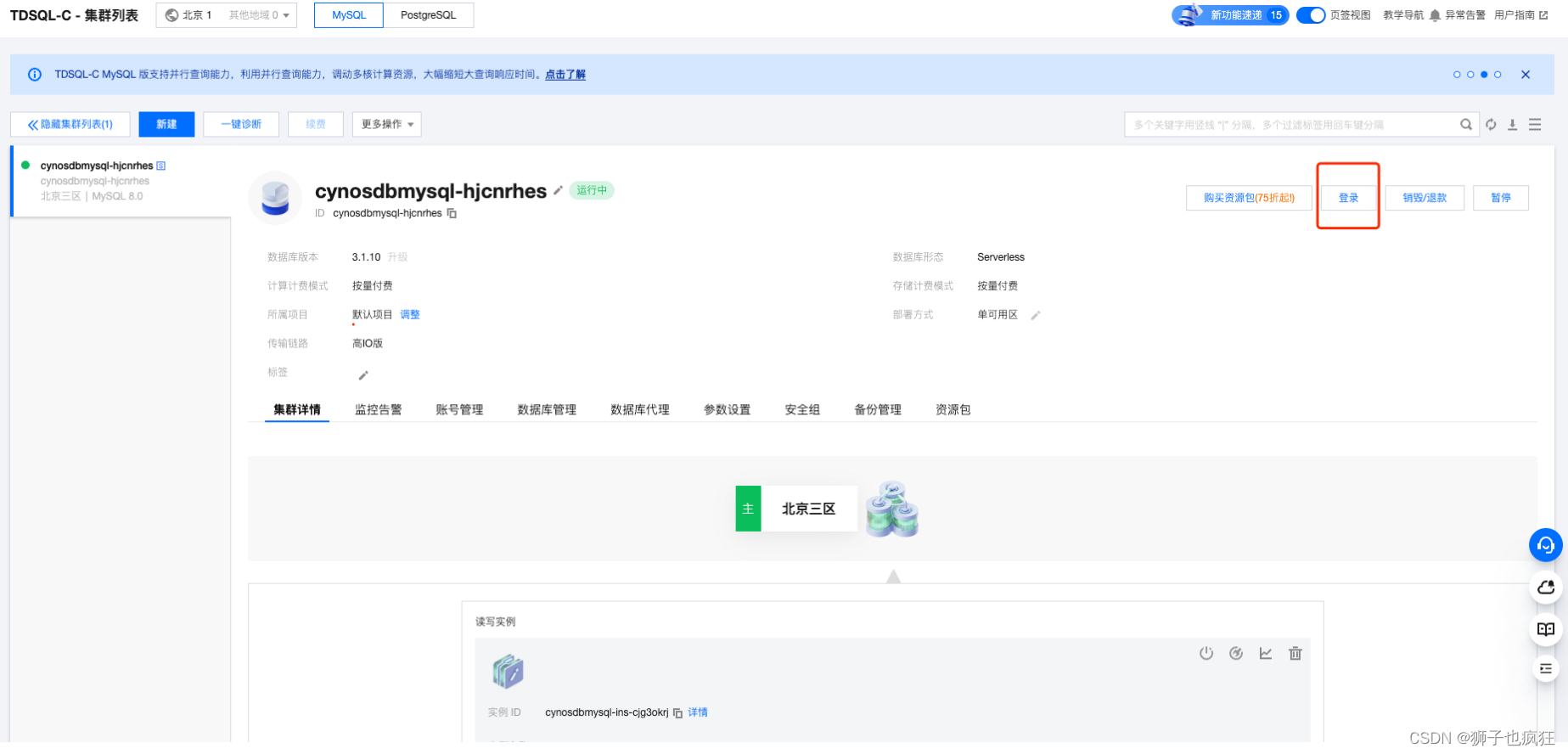Screen dimensions: 1568x754
Task: Click the search magnifier icon
Action: [1465, 125]
